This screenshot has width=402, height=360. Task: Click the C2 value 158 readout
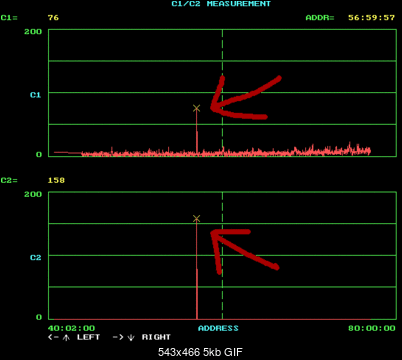pyautogui.click(x=56, y=180)
